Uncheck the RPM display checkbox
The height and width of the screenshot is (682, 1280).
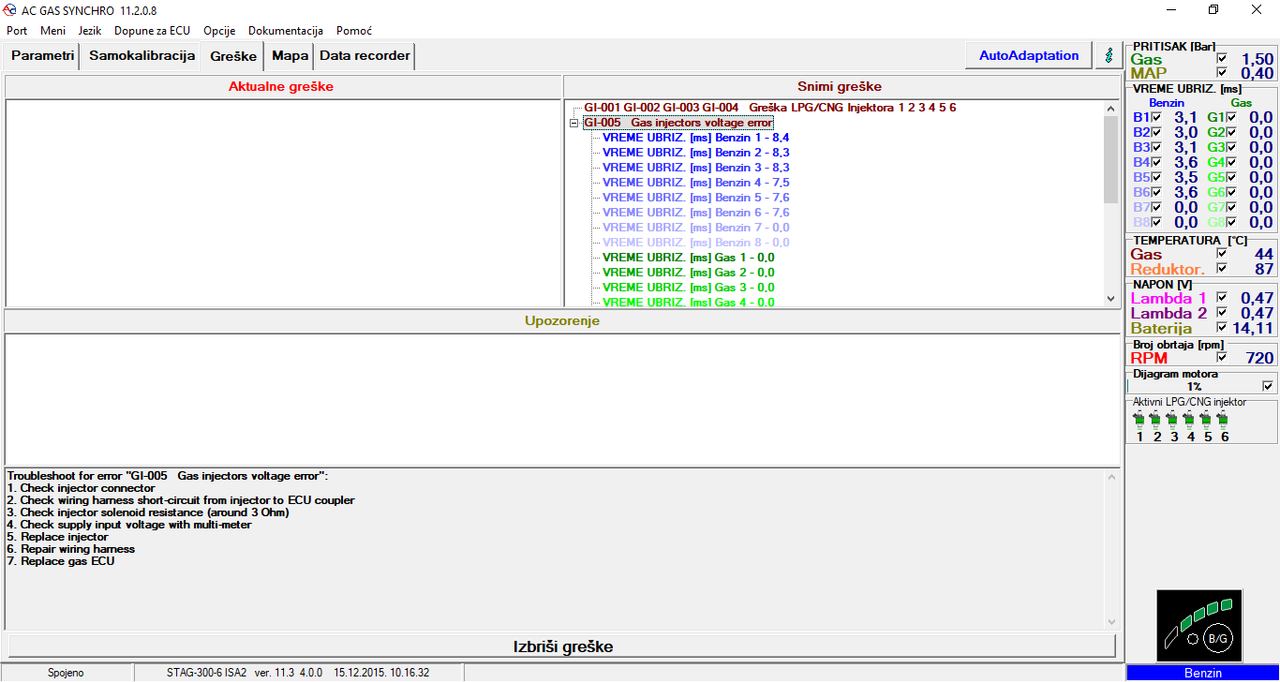coord(1222,357)
